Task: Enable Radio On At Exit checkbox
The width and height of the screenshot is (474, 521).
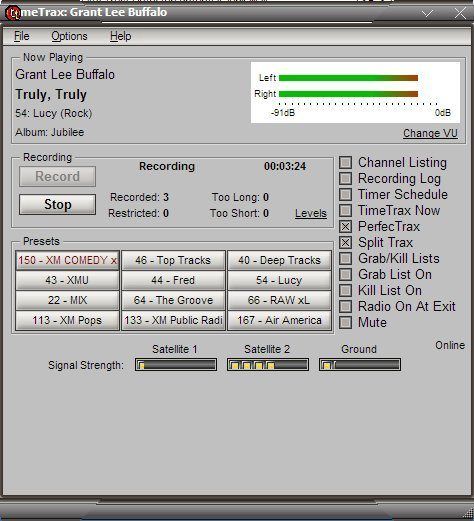Action: 345,306
